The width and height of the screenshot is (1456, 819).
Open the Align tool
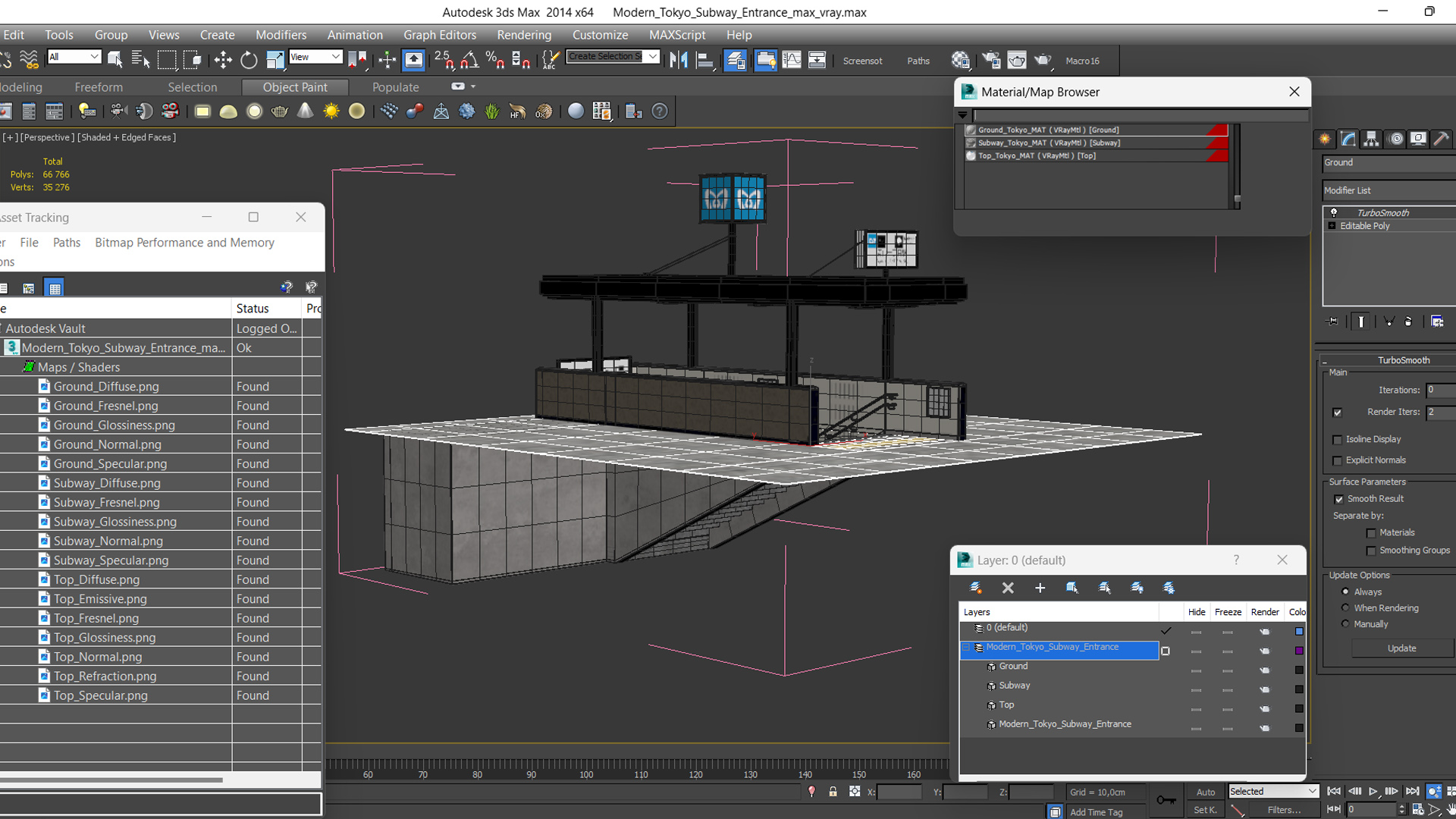click(x=705, y=60)
